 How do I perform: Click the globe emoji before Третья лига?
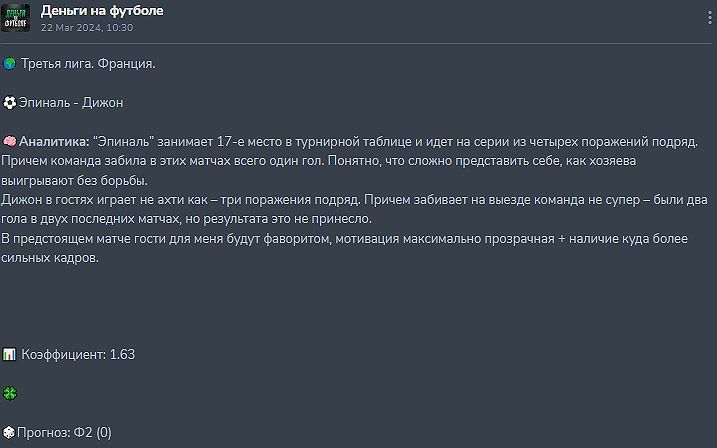point(9,64)
